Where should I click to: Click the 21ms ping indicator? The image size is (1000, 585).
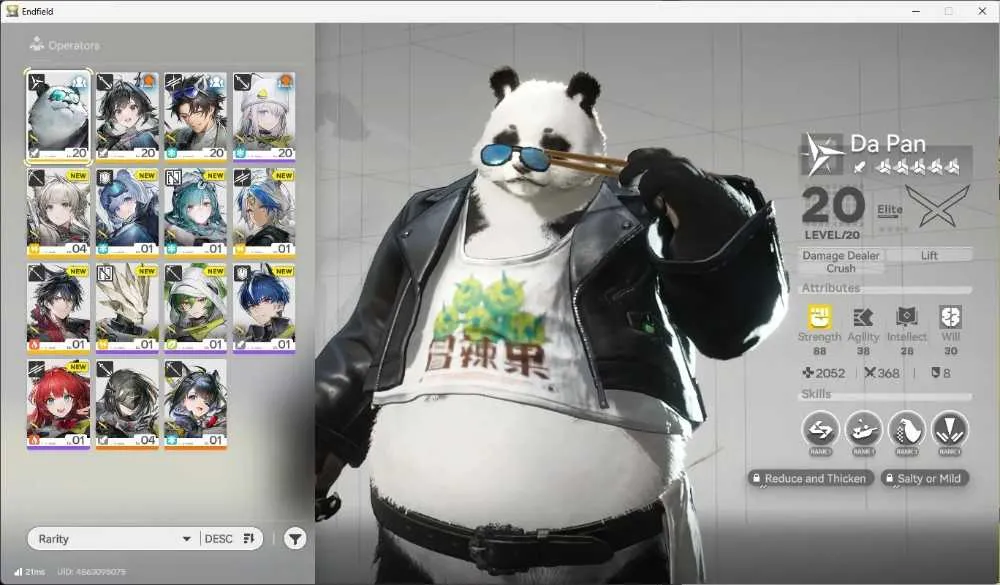click(x=30, y=572)
